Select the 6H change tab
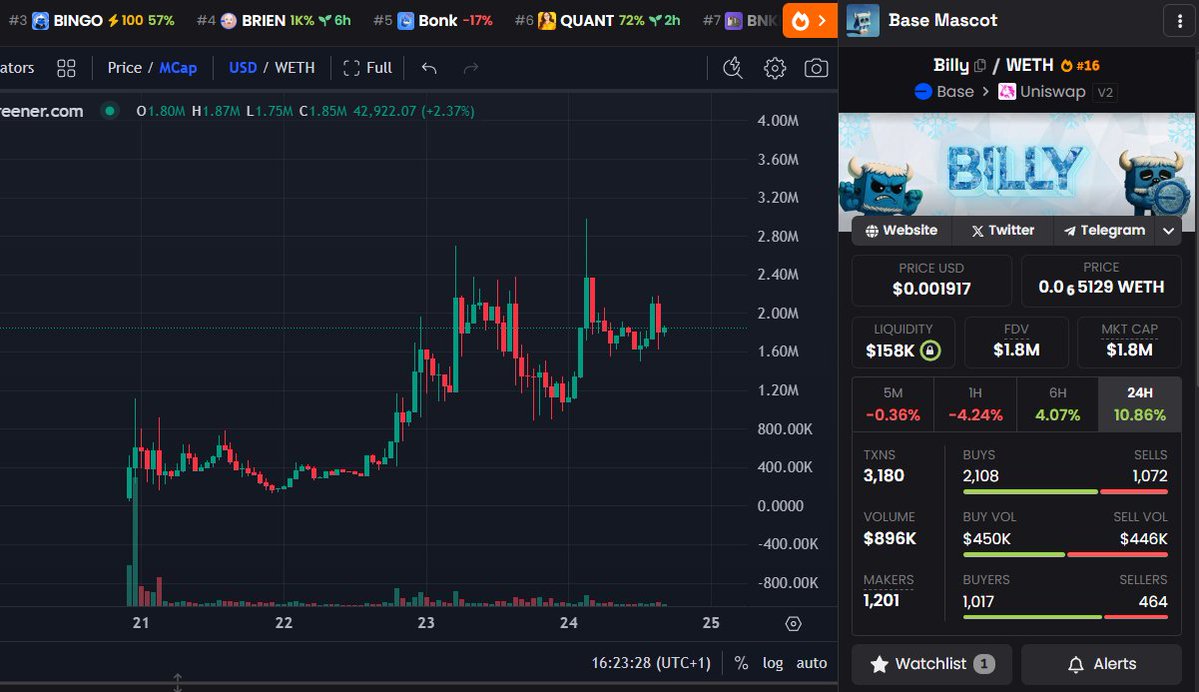 (1058, 404)
